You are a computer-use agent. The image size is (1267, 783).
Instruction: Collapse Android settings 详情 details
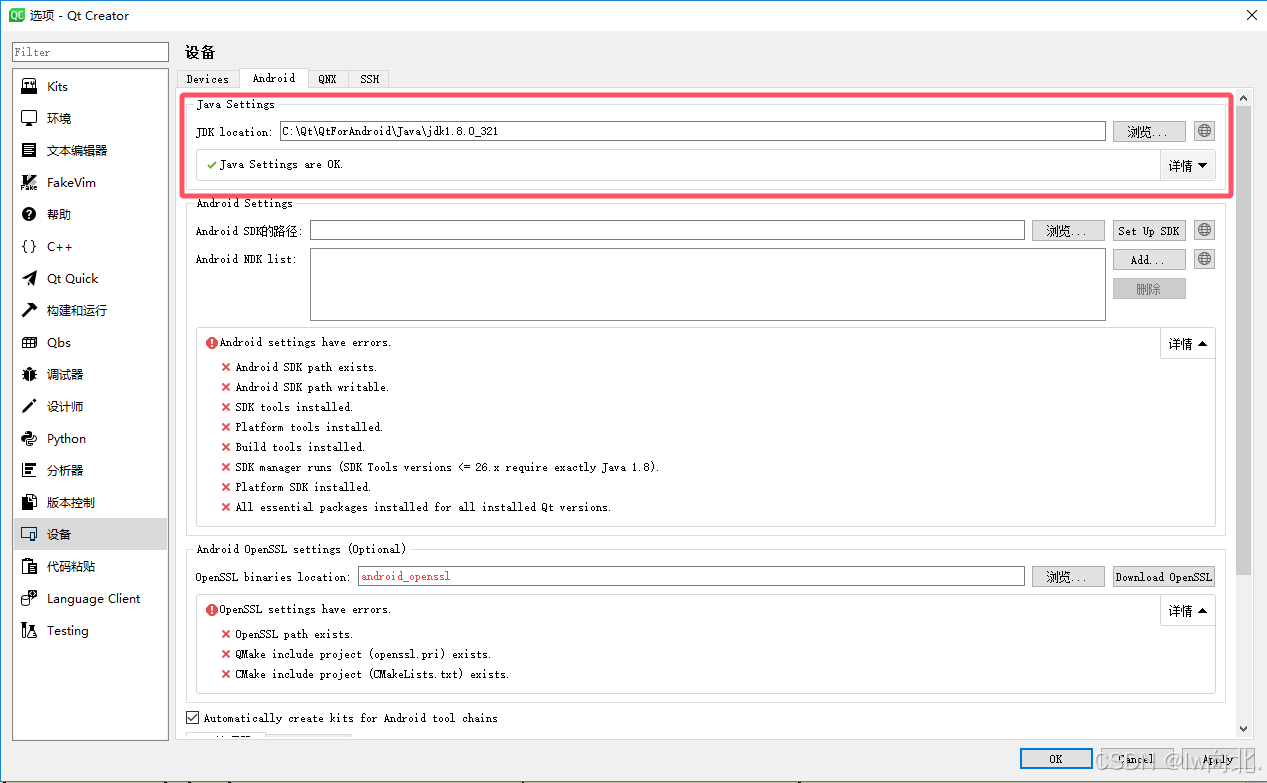pos(1188,344)
